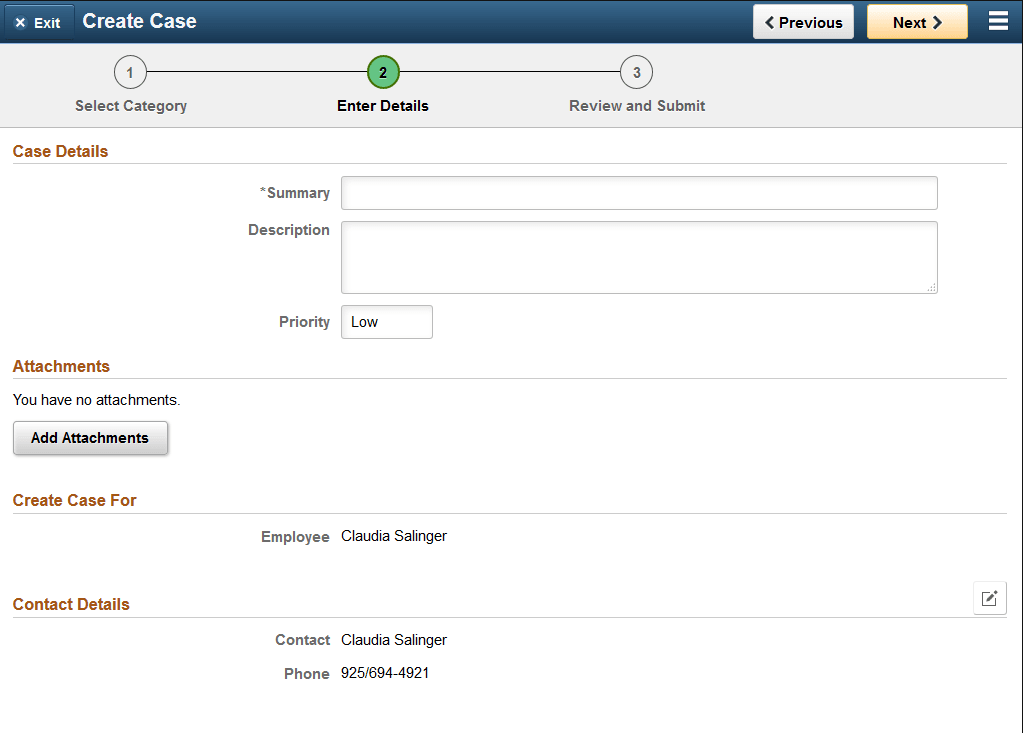Expand the Description box resize handle
Image resolution: width=1023 pixels, height=733 pixels.
932,289
